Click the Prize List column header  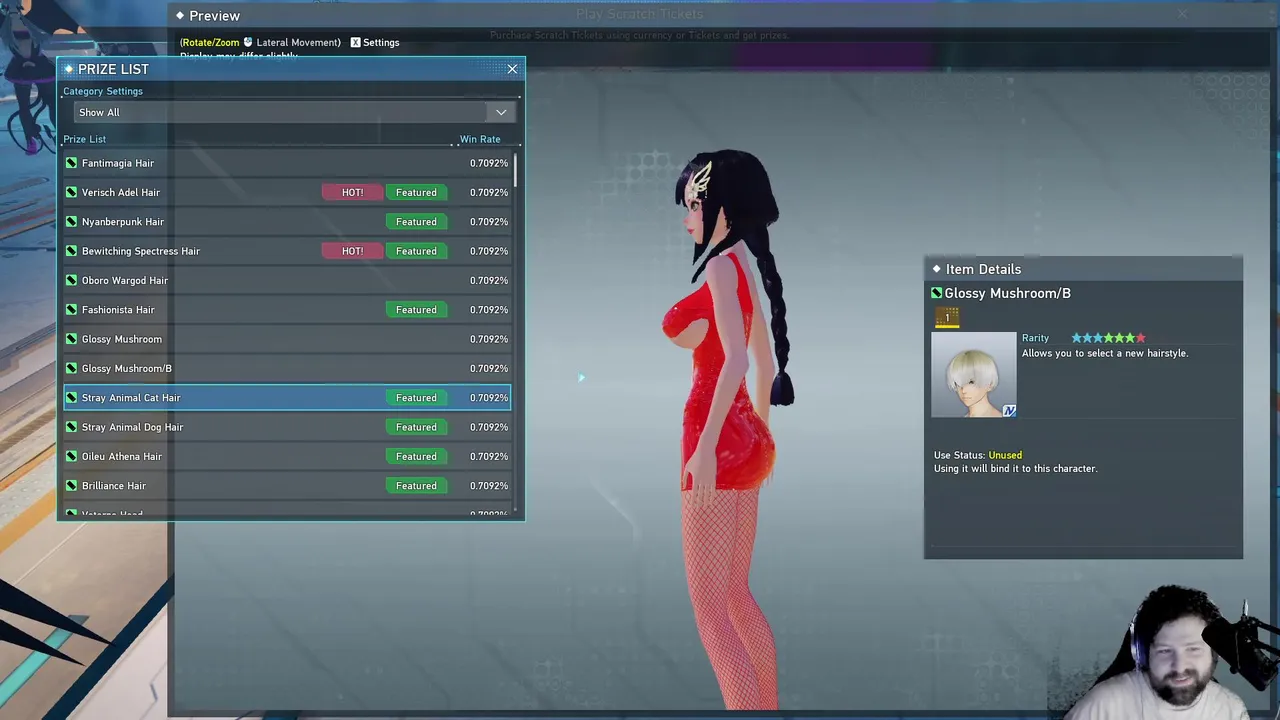point(84,139)
